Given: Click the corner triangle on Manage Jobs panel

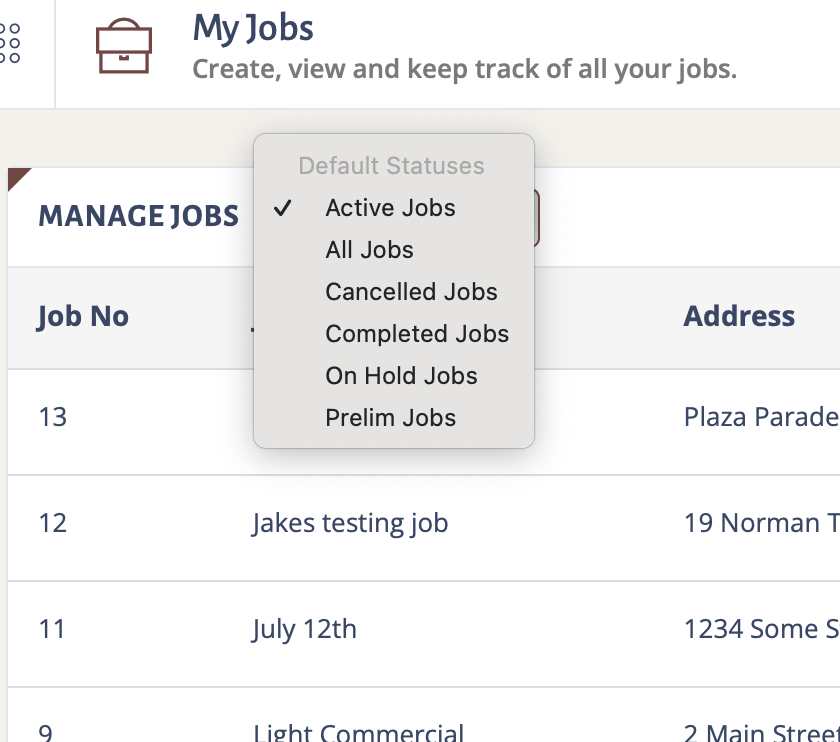Looking at the screenshot, I should pyautogui.click(x=18, y=178).
